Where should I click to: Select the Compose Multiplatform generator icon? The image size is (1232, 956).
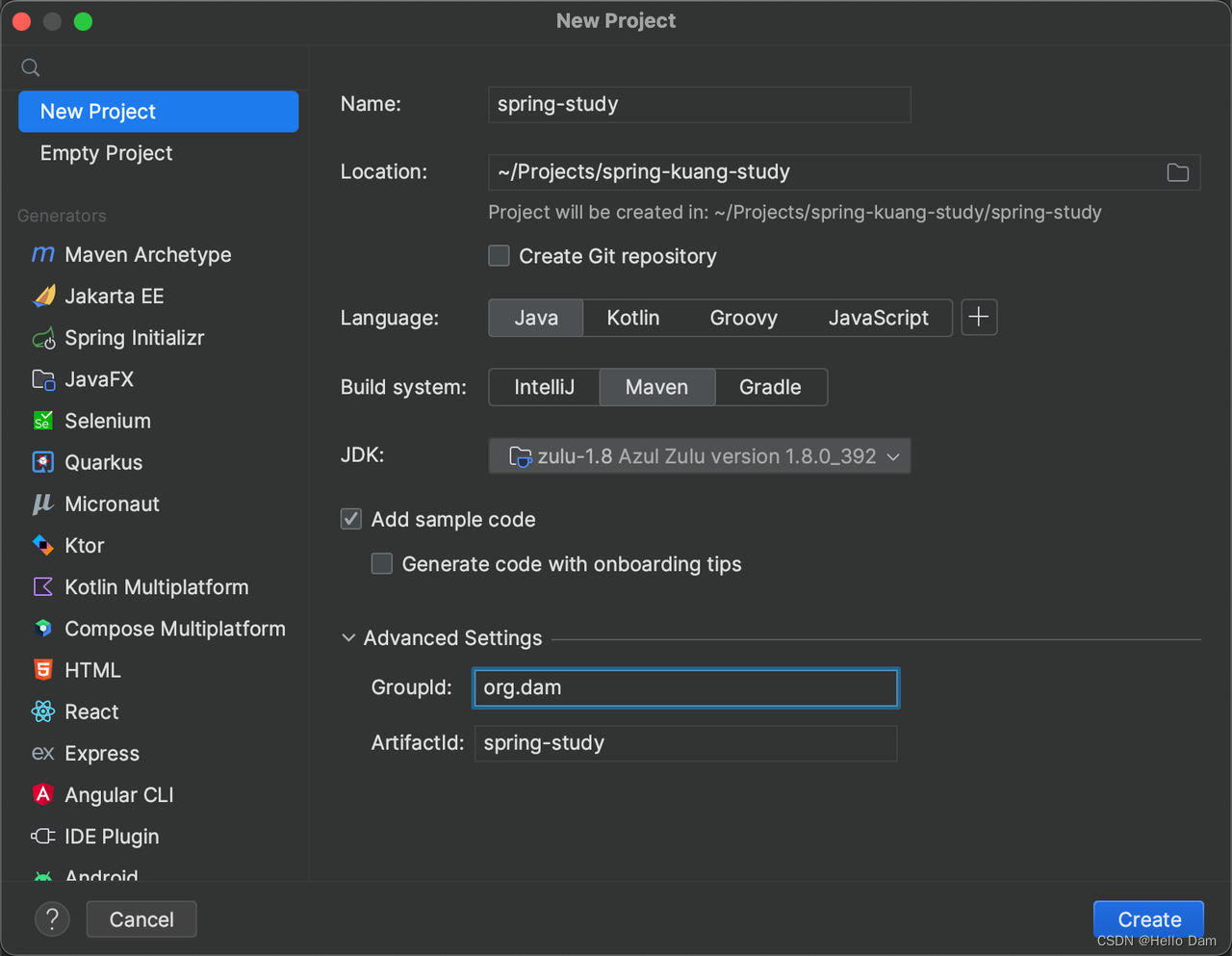pyautogui.click(x=43, y=629)
